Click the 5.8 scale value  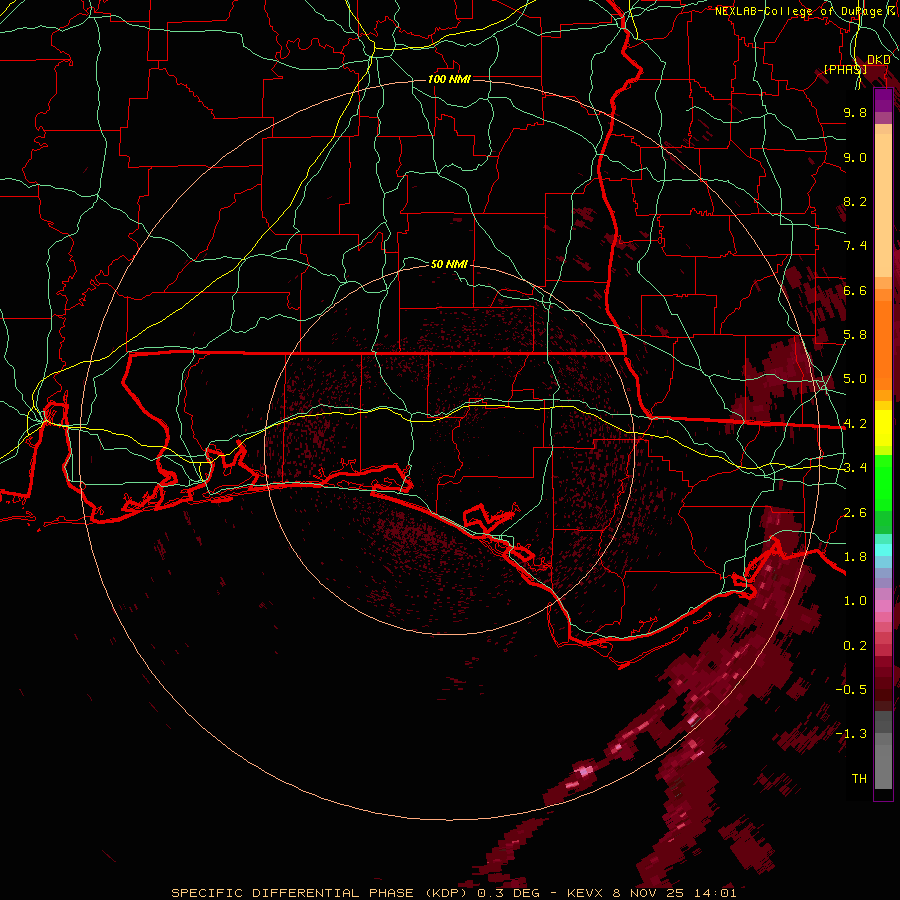pos(855,335)
